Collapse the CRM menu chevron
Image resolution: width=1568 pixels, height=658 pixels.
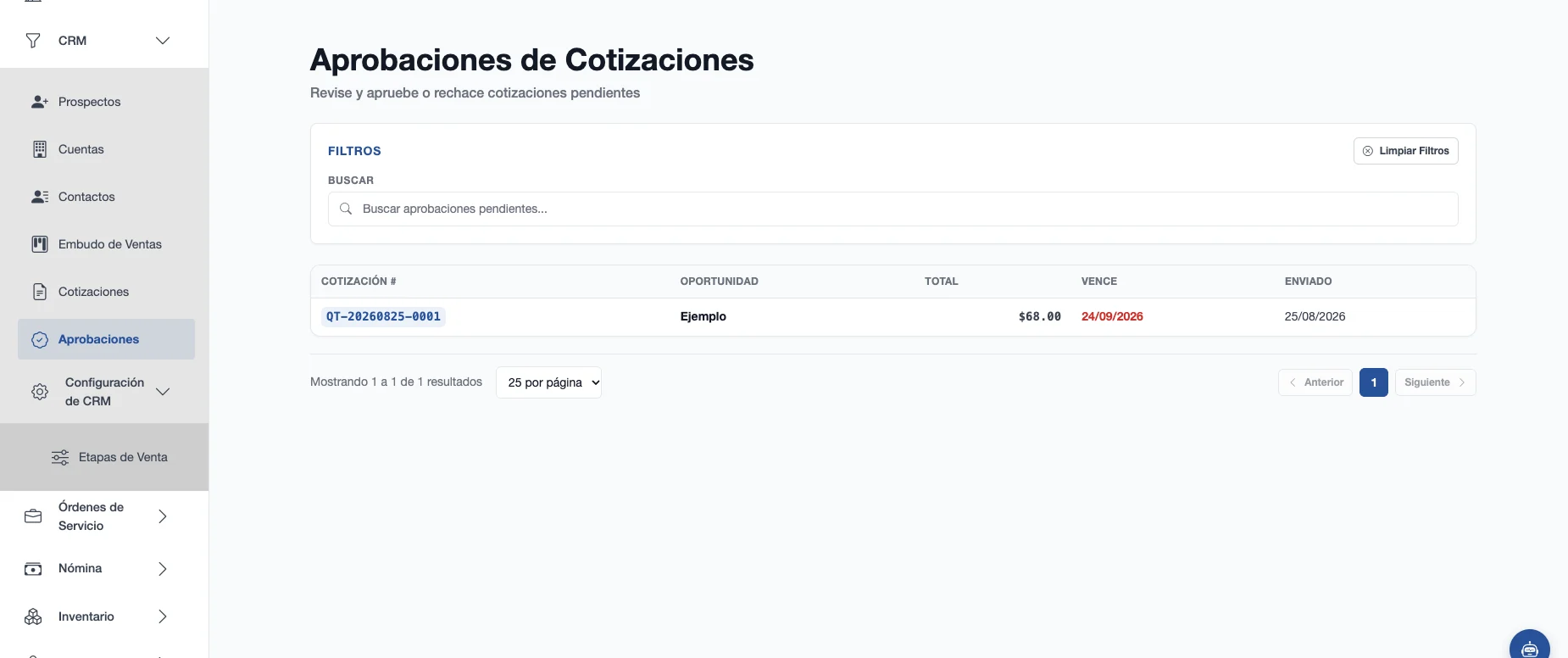click(163, 41)
